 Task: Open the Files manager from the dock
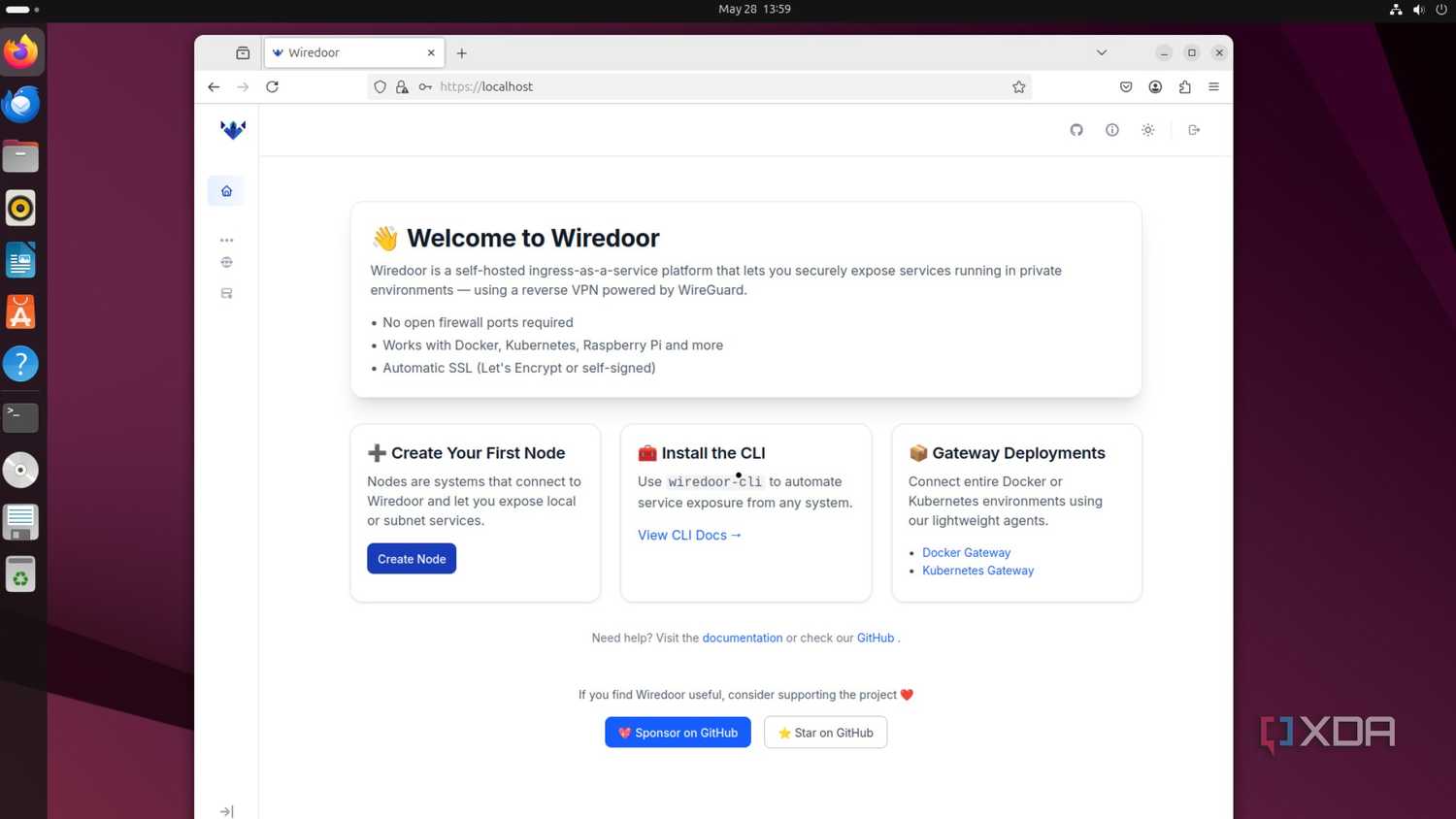pos(20,156)
